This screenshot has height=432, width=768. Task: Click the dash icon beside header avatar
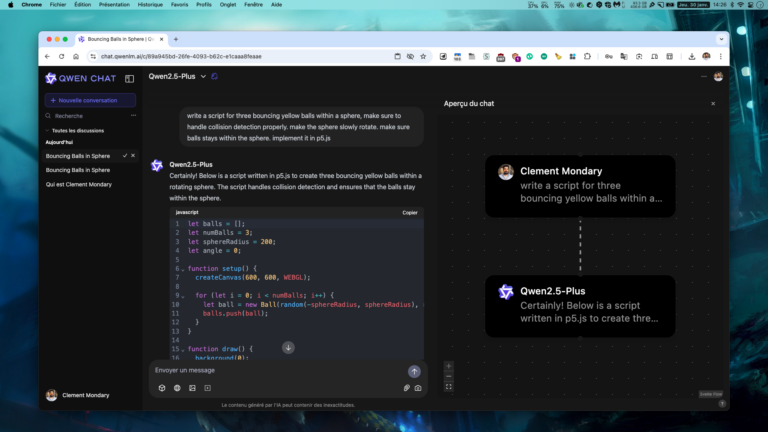click(x=704, y=76)
